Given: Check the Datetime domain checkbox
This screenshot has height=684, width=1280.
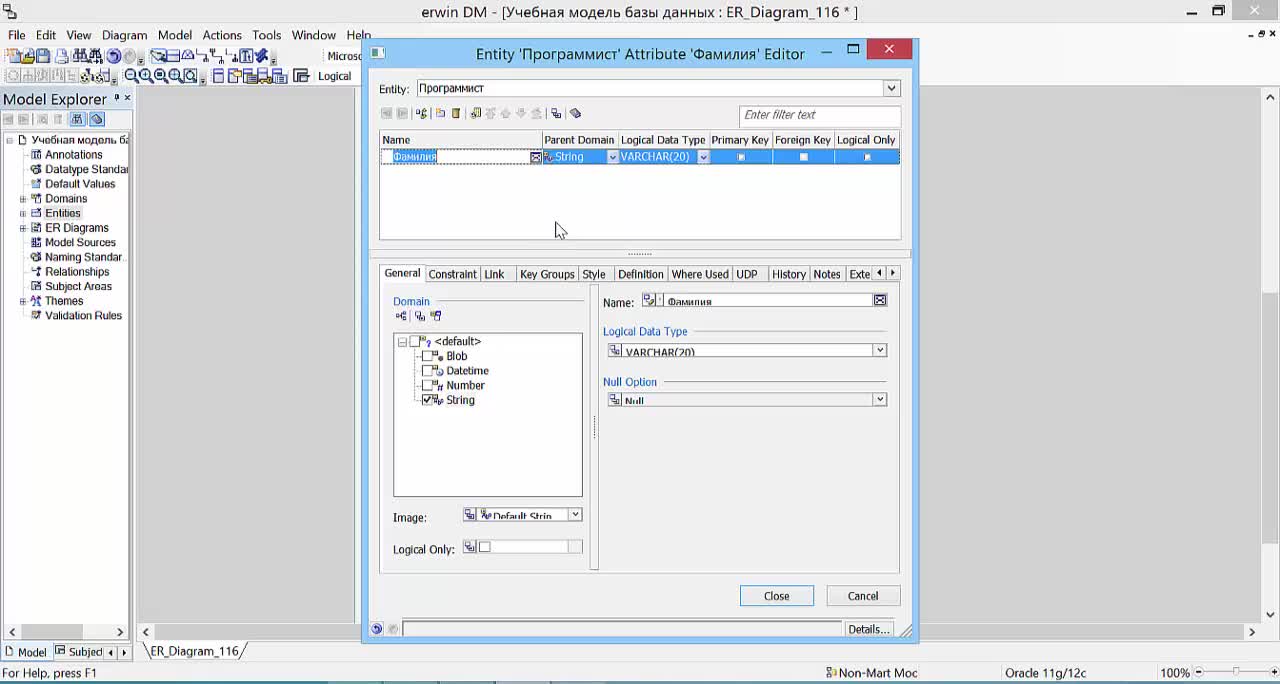Looking at the screenshot, I should coord(427,371).
